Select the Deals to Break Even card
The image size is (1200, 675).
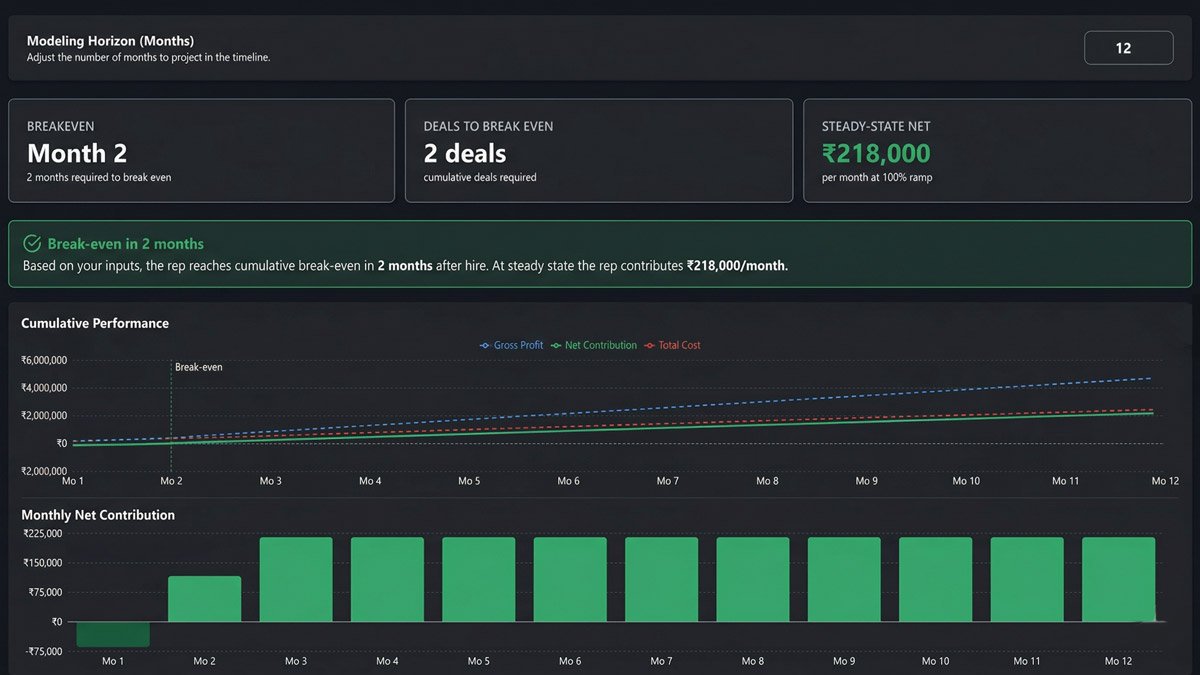point(598,151)
